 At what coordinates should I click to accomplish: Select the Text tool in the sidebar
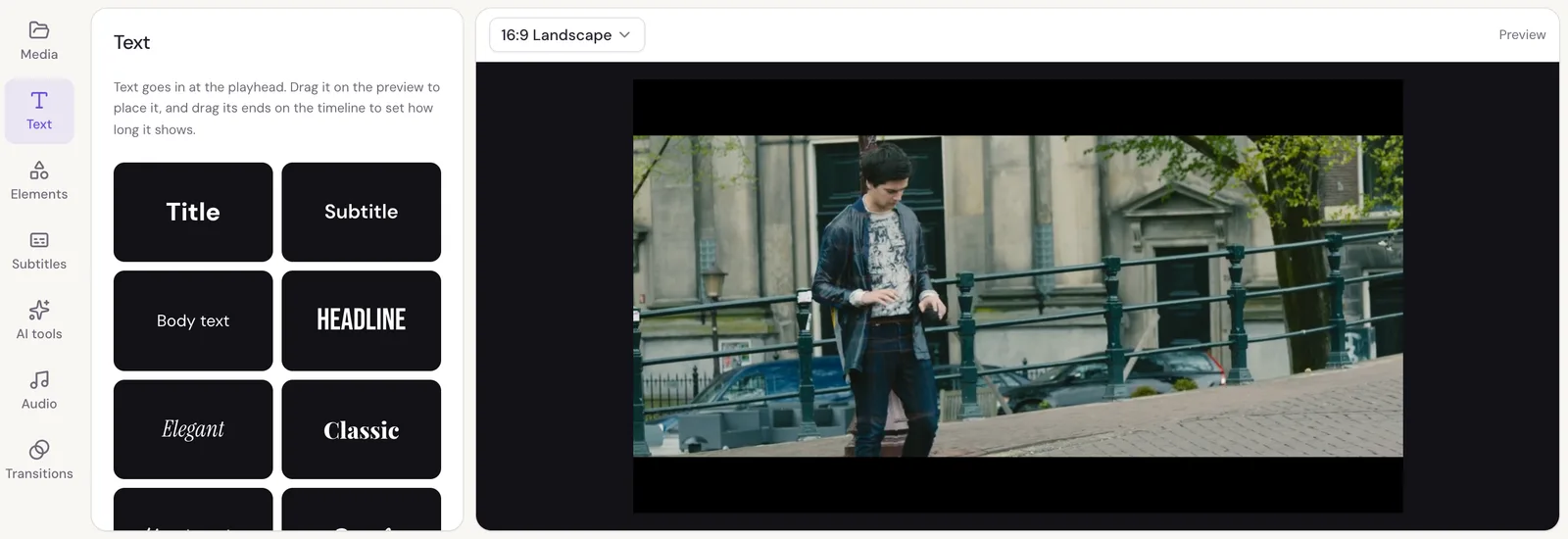[x=39, y=111]
